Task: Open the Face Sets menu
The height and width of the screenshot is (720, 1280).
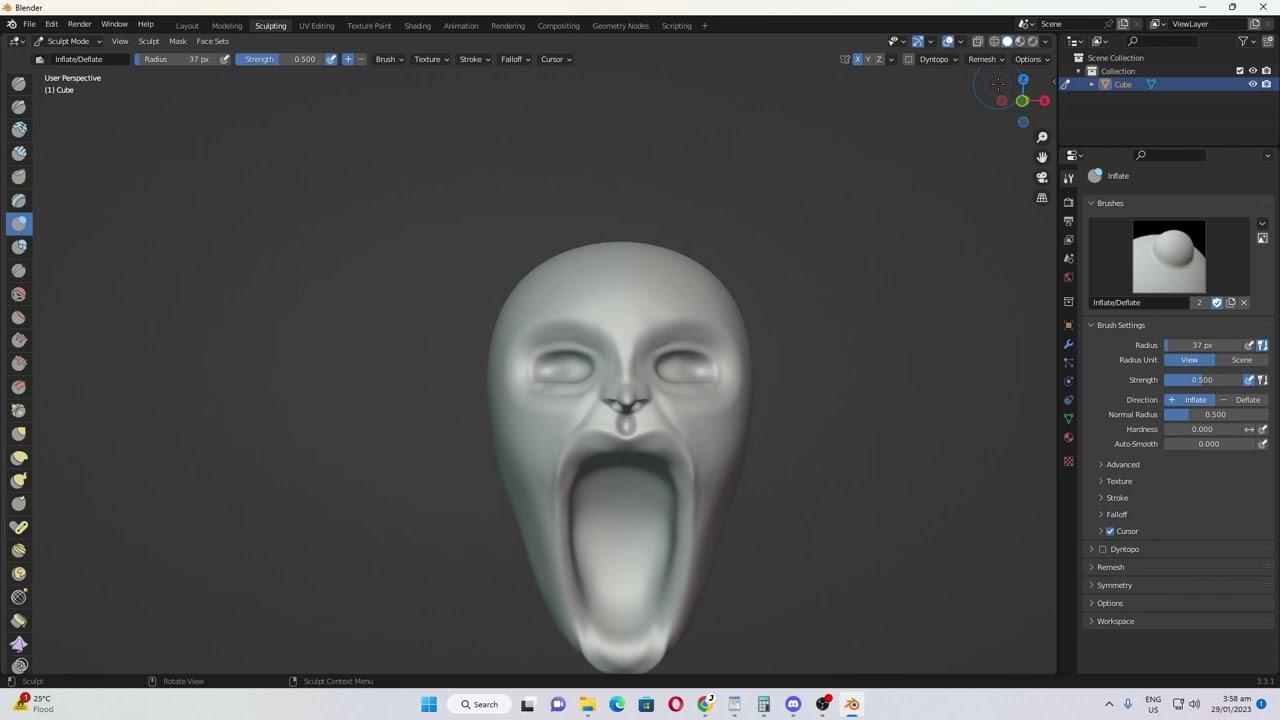Action: 212,41
